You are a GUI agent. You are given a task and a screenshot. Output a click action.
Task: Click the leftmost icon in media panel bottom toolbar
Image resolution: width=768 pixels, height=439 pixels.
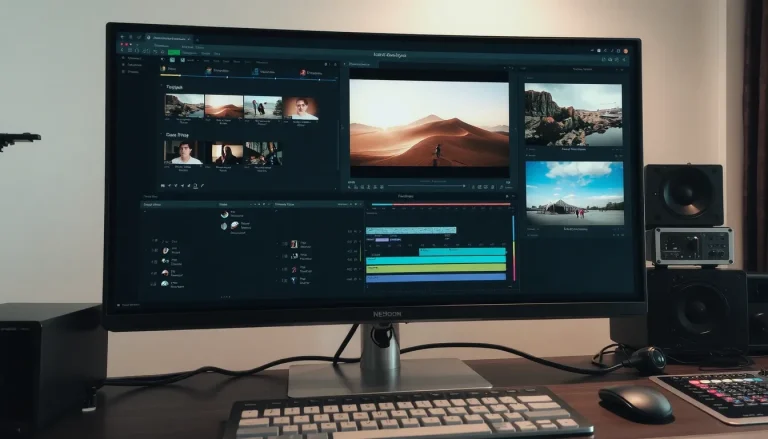pos(163,185)
